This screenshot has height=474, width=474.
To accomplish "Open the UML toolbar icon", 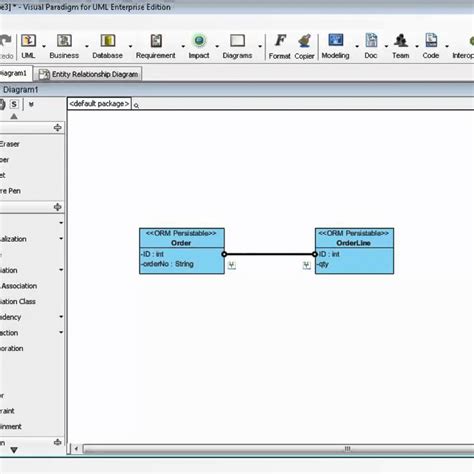I will pyautogui.click(x=28, y=41).
